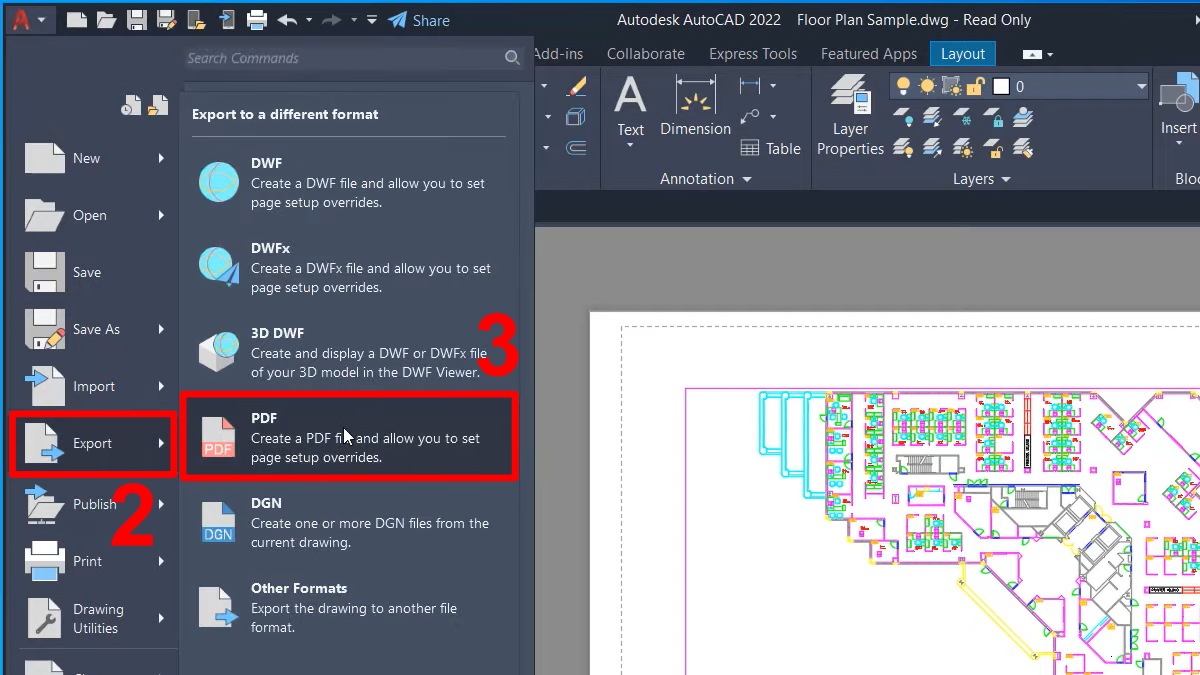Click the Open Documents icon in application menu
Viewport: 1200px width, 675px height.
(158, 105)
